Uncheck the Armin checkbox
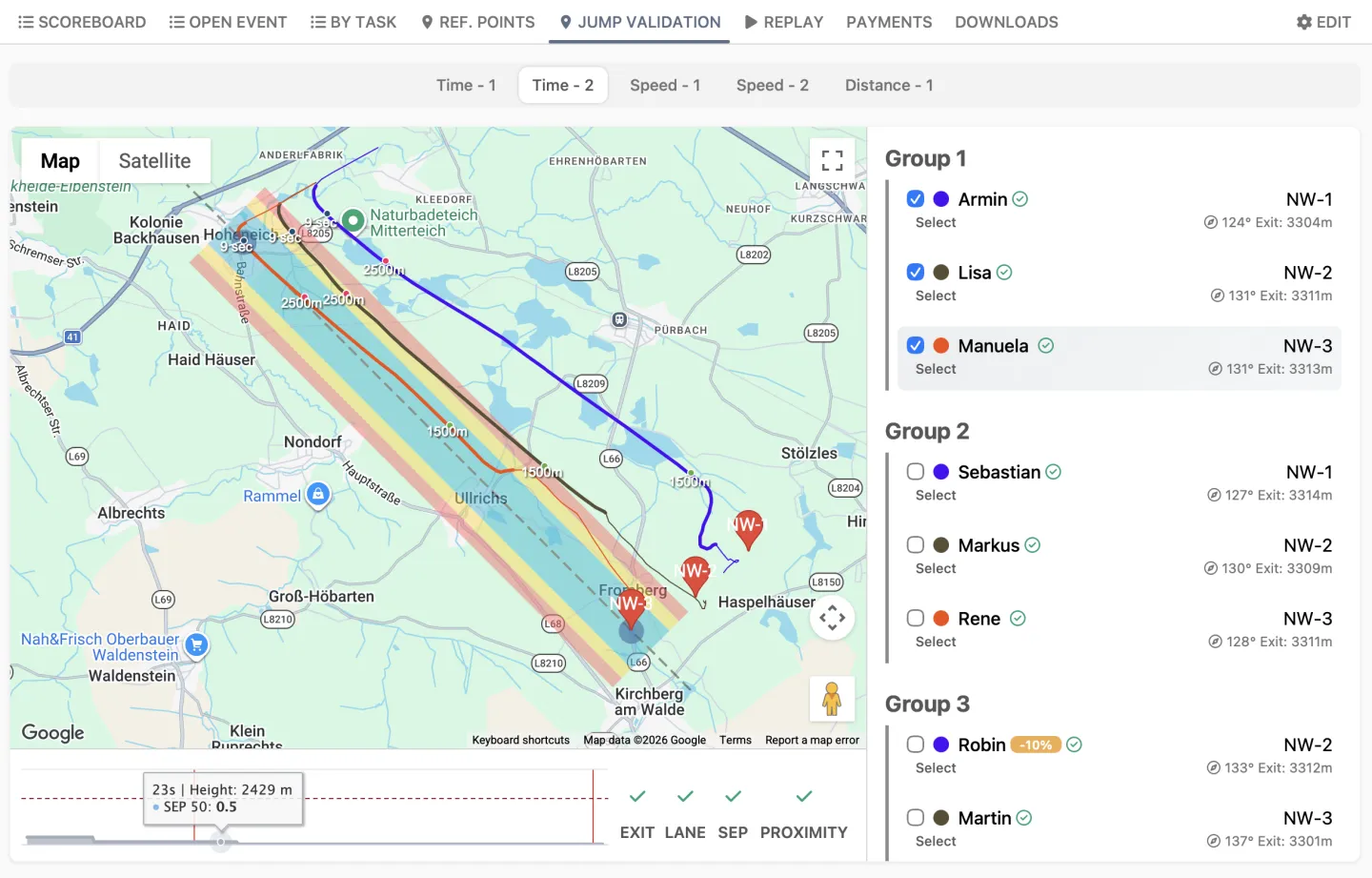Viewport: 1372px width, 878px height. point(916,198)
